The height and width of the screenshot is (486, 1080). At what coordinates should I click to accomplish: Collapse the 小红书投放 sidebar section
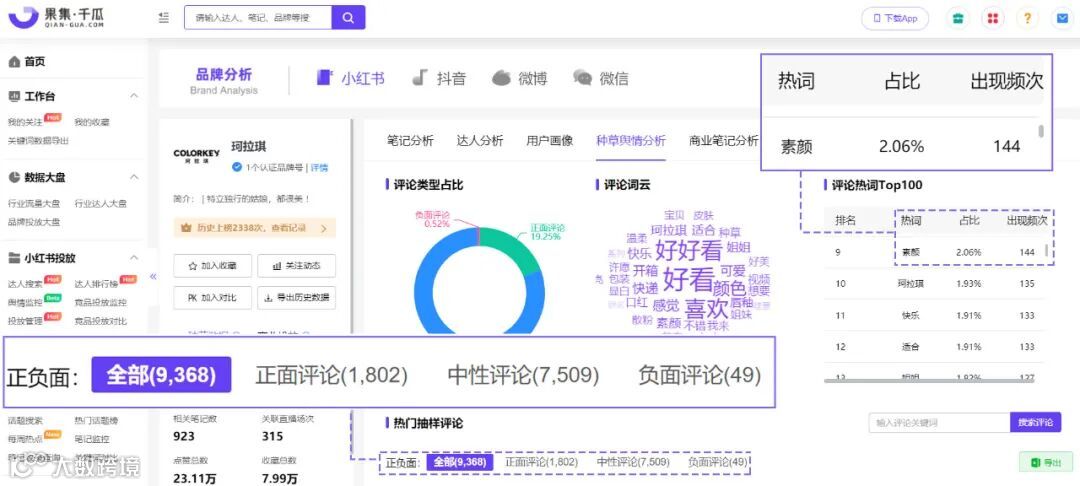[x=134, y=258]
